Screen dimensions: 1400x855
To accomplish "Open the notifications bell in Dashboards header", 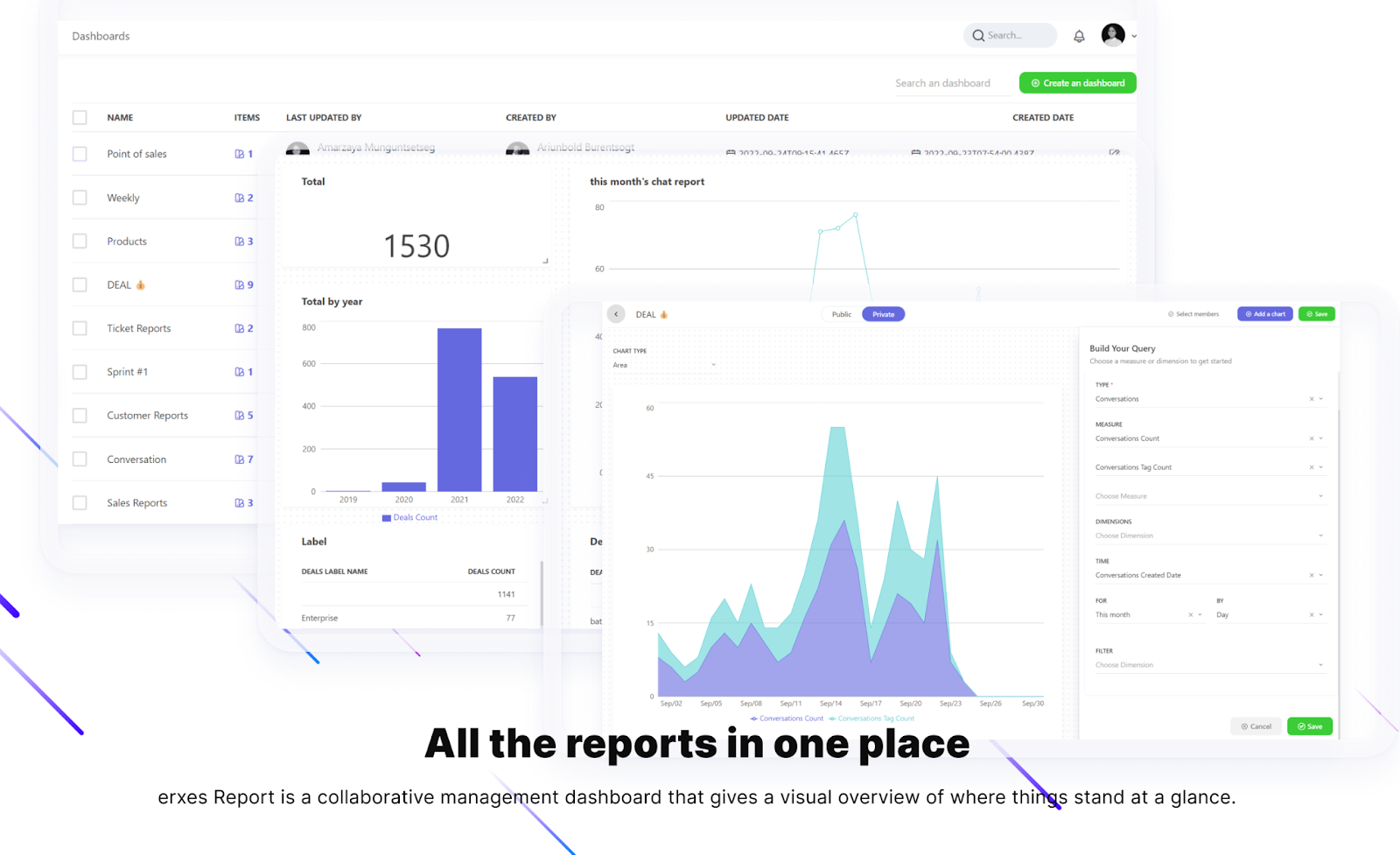I will point(1079,36).
